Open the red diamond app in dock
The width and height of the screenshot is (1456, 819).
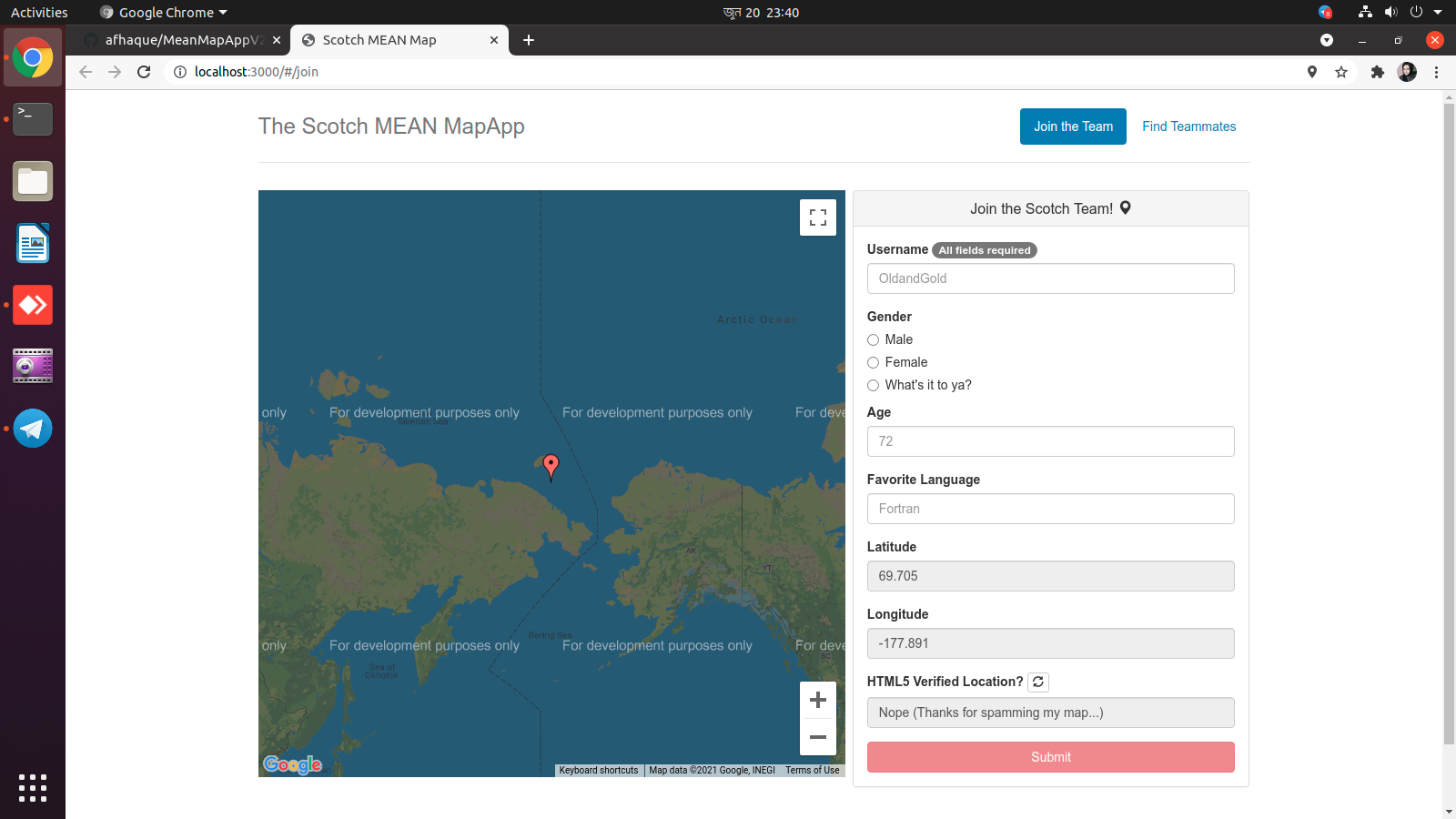click(33, 305)
